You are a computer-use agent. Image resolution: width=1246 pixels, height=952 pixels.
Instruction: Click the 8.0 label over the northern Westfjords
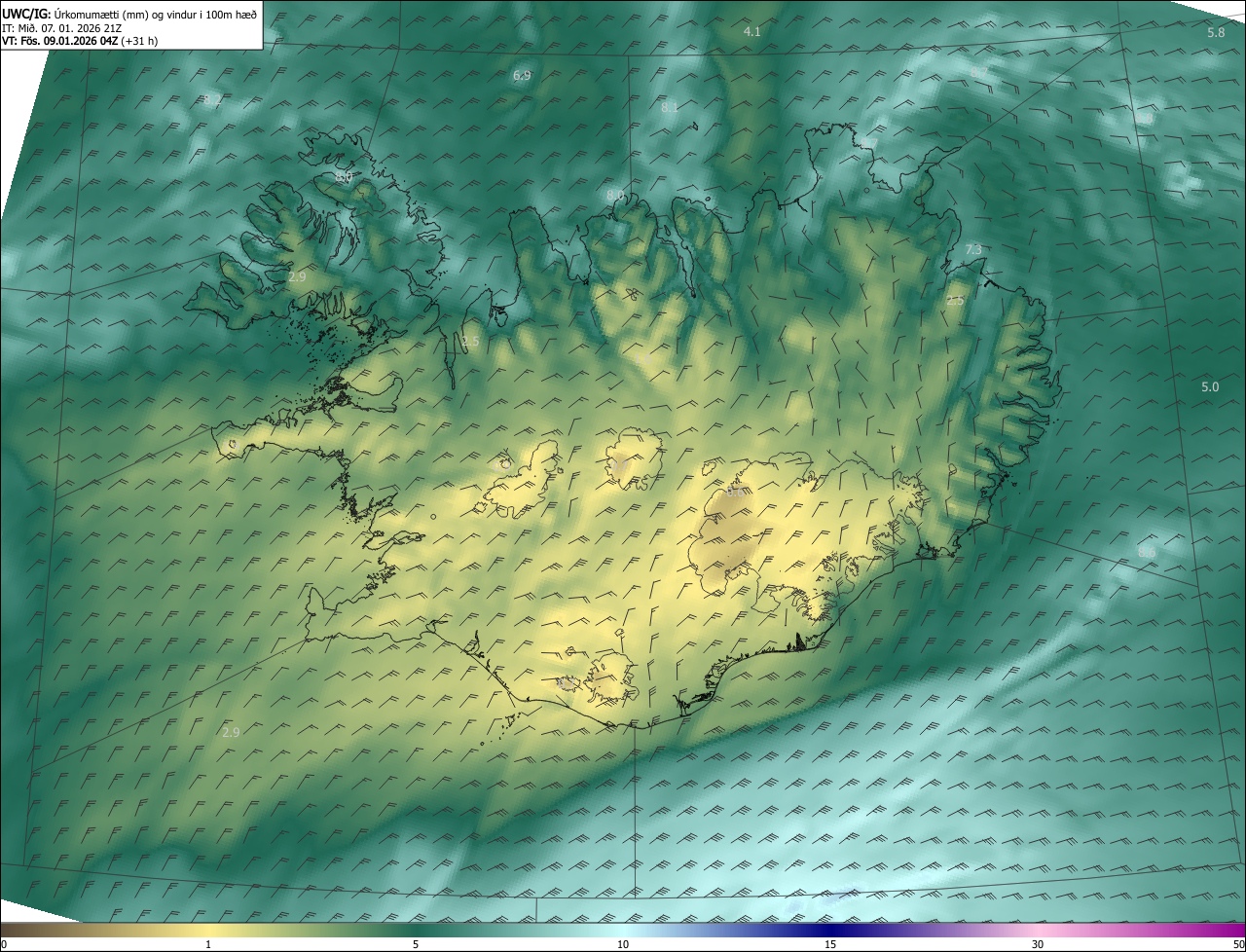coord(344,177)
